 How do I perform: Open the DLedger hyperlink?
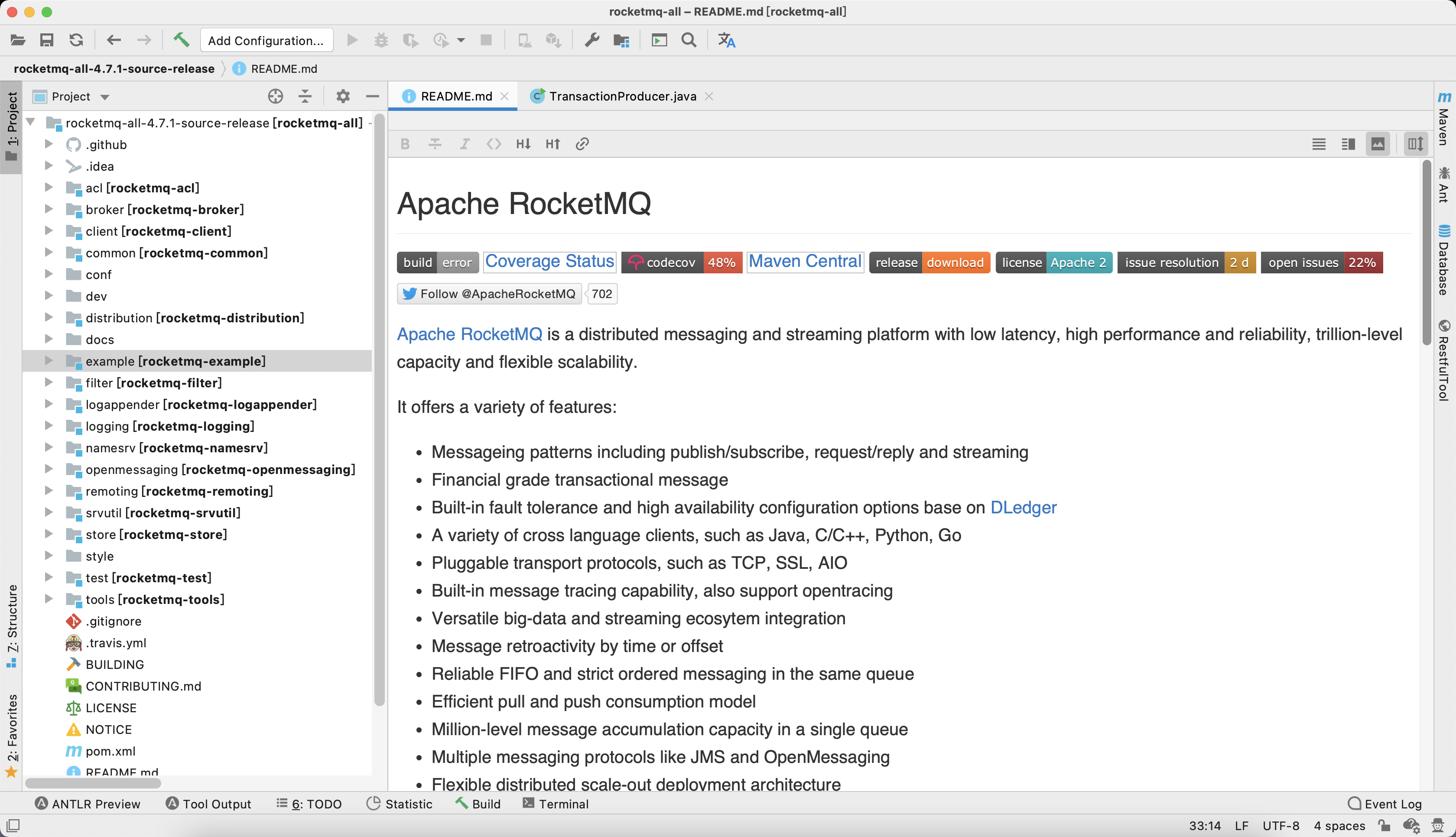pos(1023,507)
